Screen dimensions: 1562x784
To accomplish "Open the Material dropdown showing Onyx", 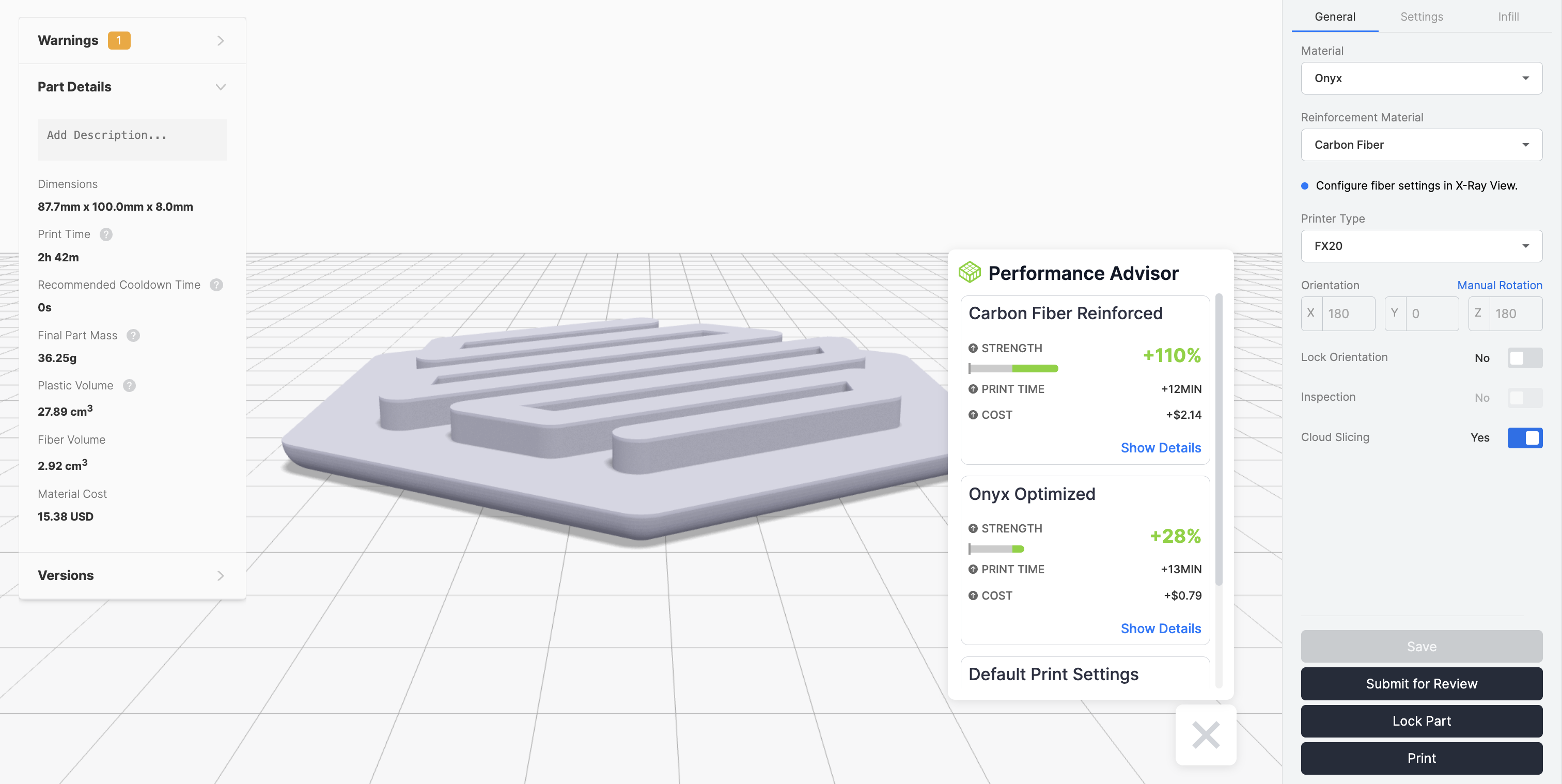I will point(1422,77).
